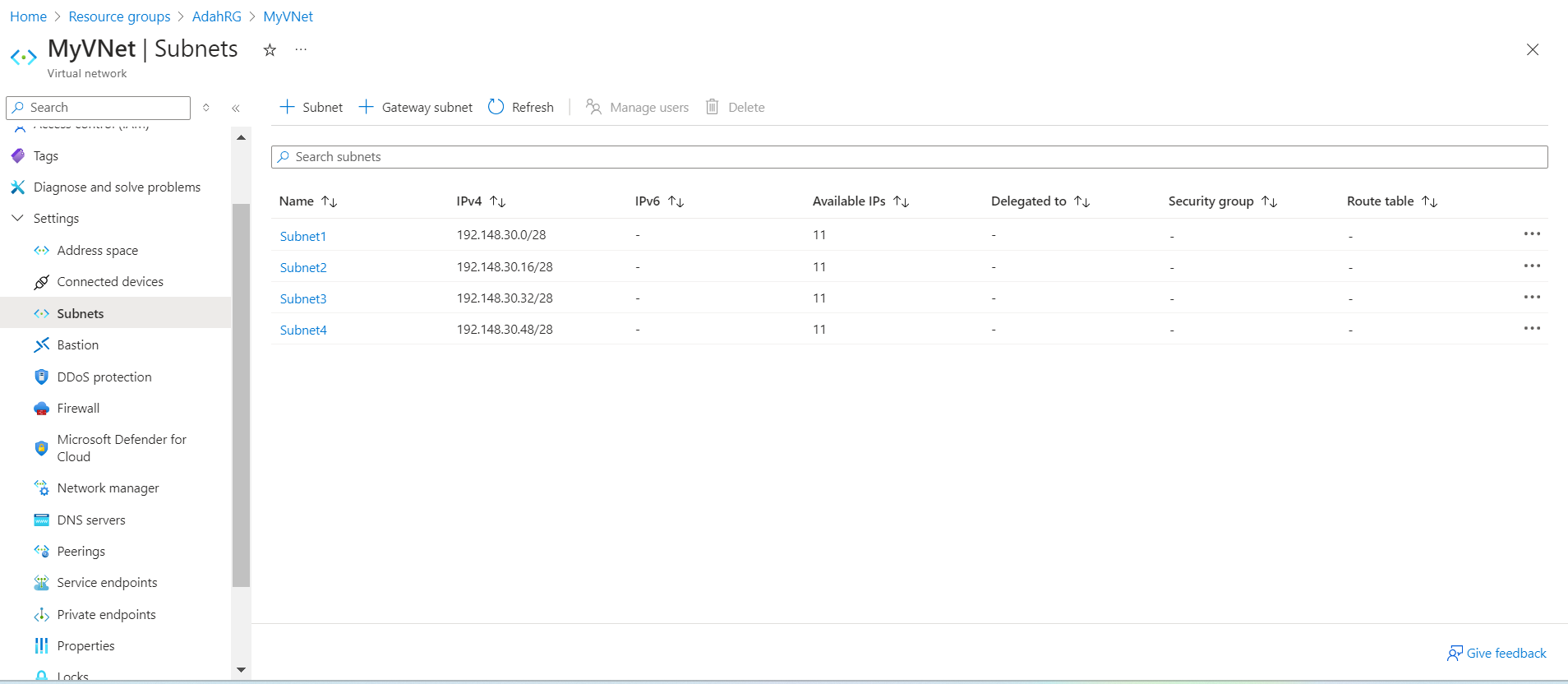This screenshot has width=1568, height=684.
Task: Open more options for Subnet1 row
Action: (x=1532, y=234)
